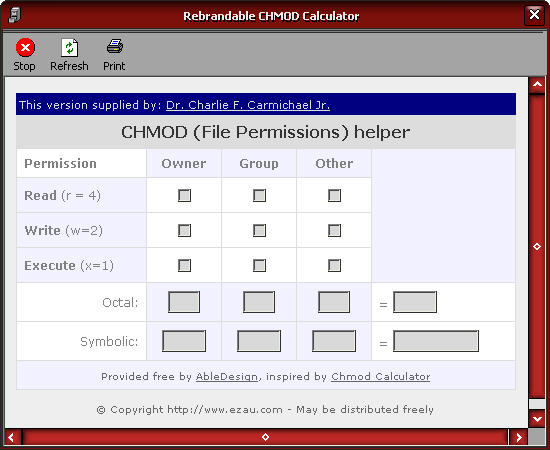
Task: Toggle Execute permission for Owner
Action: [185, 266]
